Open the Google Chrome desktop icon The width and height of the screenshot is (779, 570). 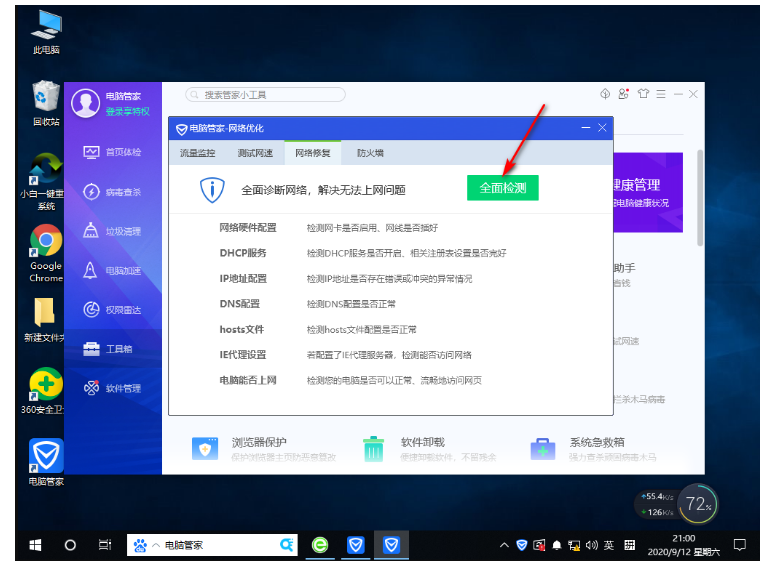point(46,253)
